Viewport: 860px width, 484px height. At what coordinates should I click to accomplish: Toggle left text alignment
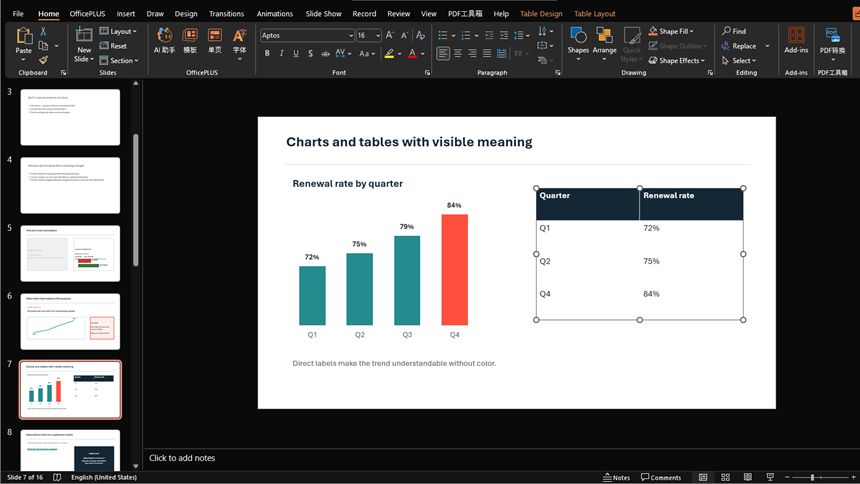point(443,53)
